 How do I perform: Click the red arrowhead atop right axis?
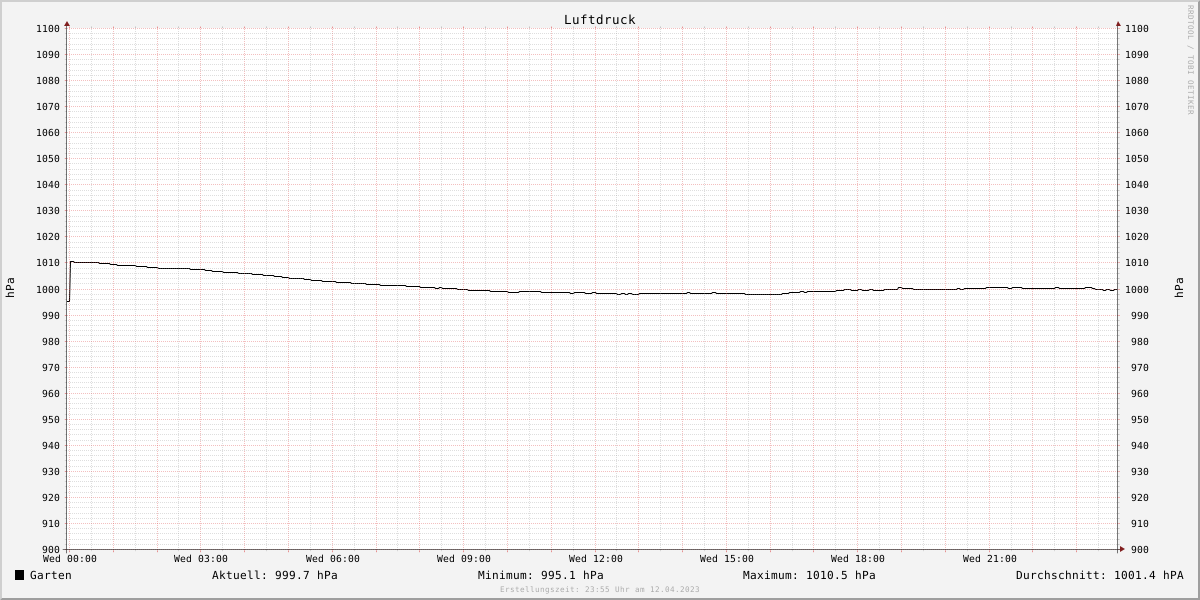[x=1118, y=23]
